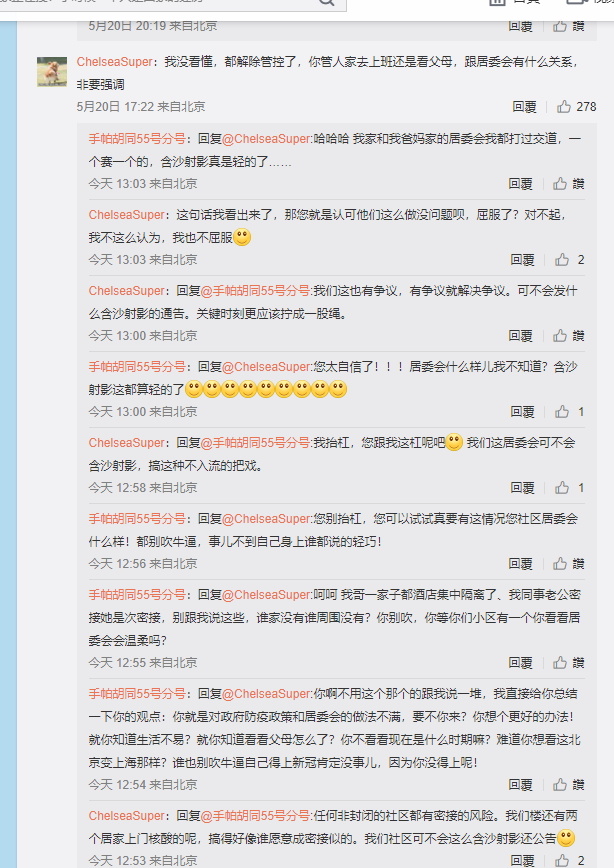
Task: Click 回复 on the 5月20日 20:19 comment
Action: [520, 26]
